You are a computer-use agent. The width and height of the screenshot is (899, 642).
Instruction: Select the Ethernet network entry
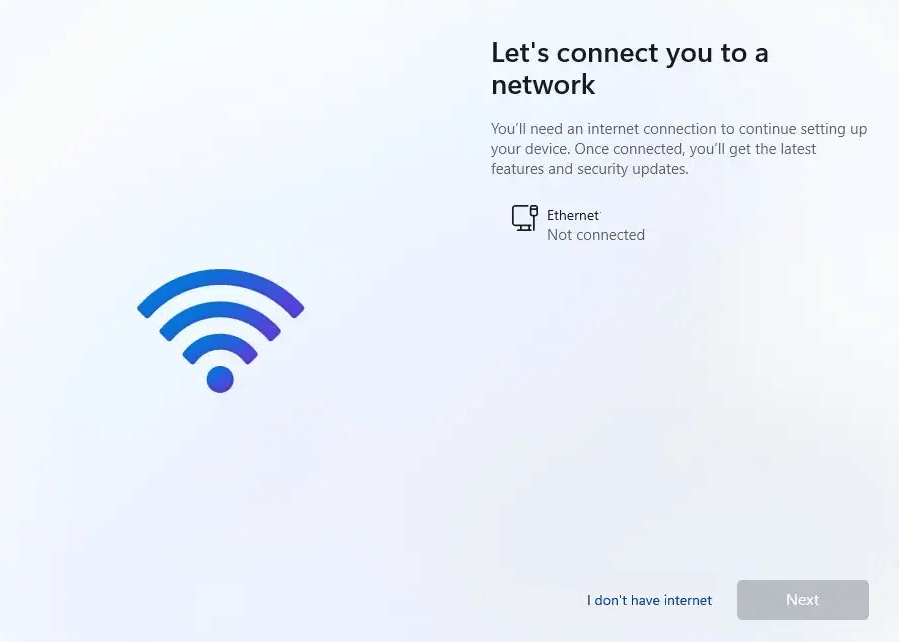click(x=578, y=224)
